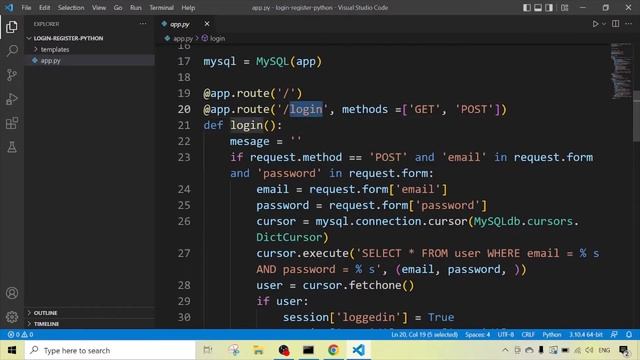The width and height of the screenshot is (640, 360).
Task: Open the Terminal menu
Action: pos(161,8)
